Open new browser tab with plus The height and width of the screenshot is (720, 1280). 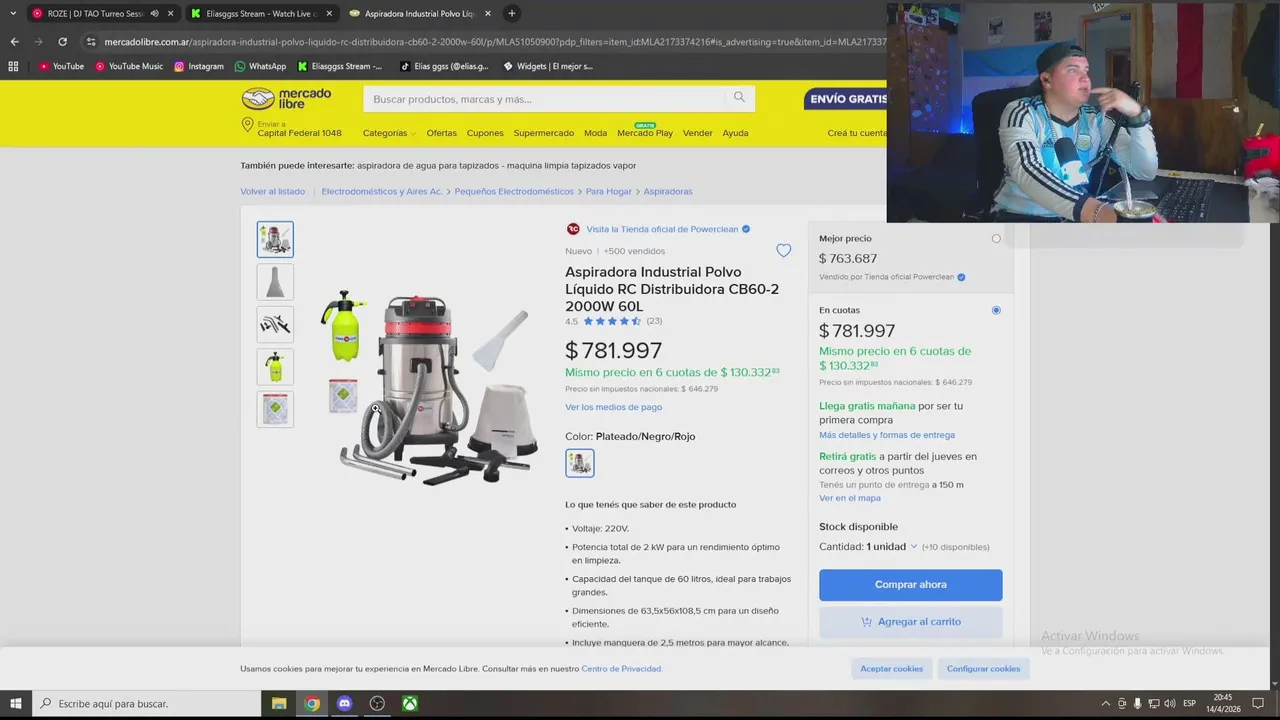[511, 14]
